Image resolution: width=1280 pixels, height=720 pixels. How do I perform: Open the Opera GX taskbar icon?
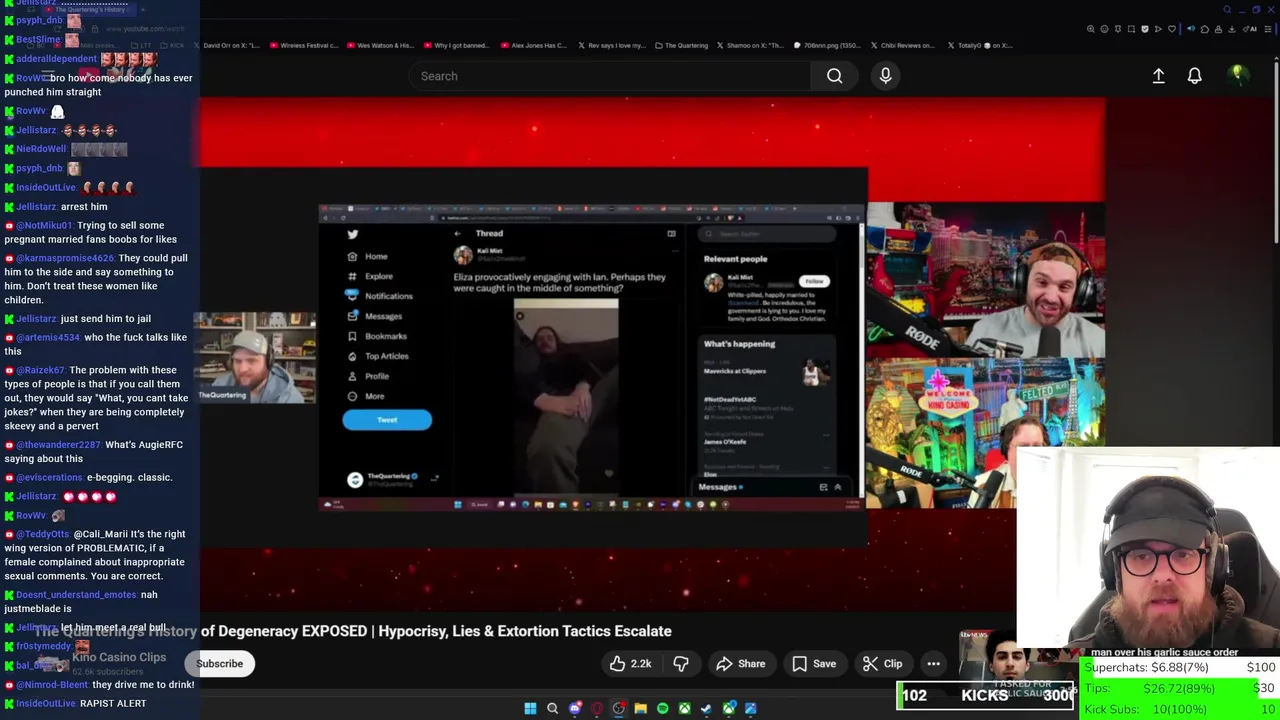click(597, 708)
